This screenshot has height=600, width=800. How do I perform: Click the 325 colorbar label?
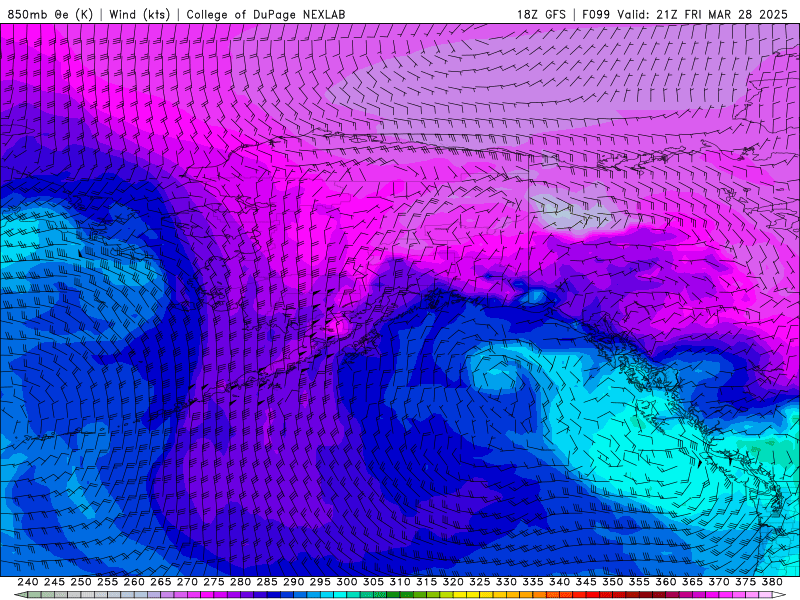(x=479, y=582)
